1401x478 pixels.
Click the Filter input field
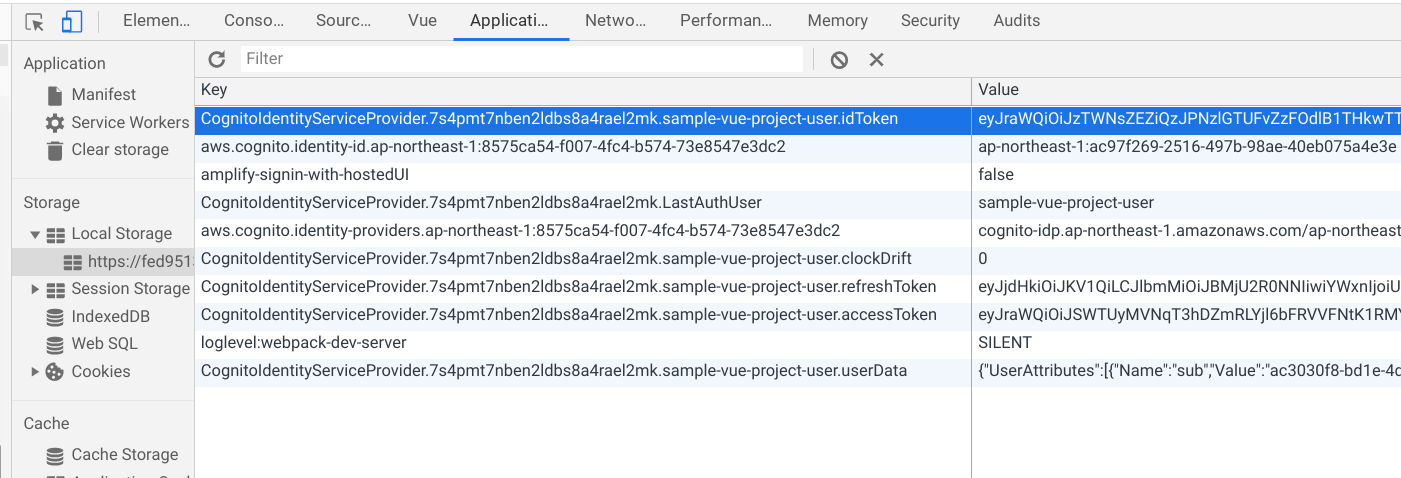click(x=520, y=59)
